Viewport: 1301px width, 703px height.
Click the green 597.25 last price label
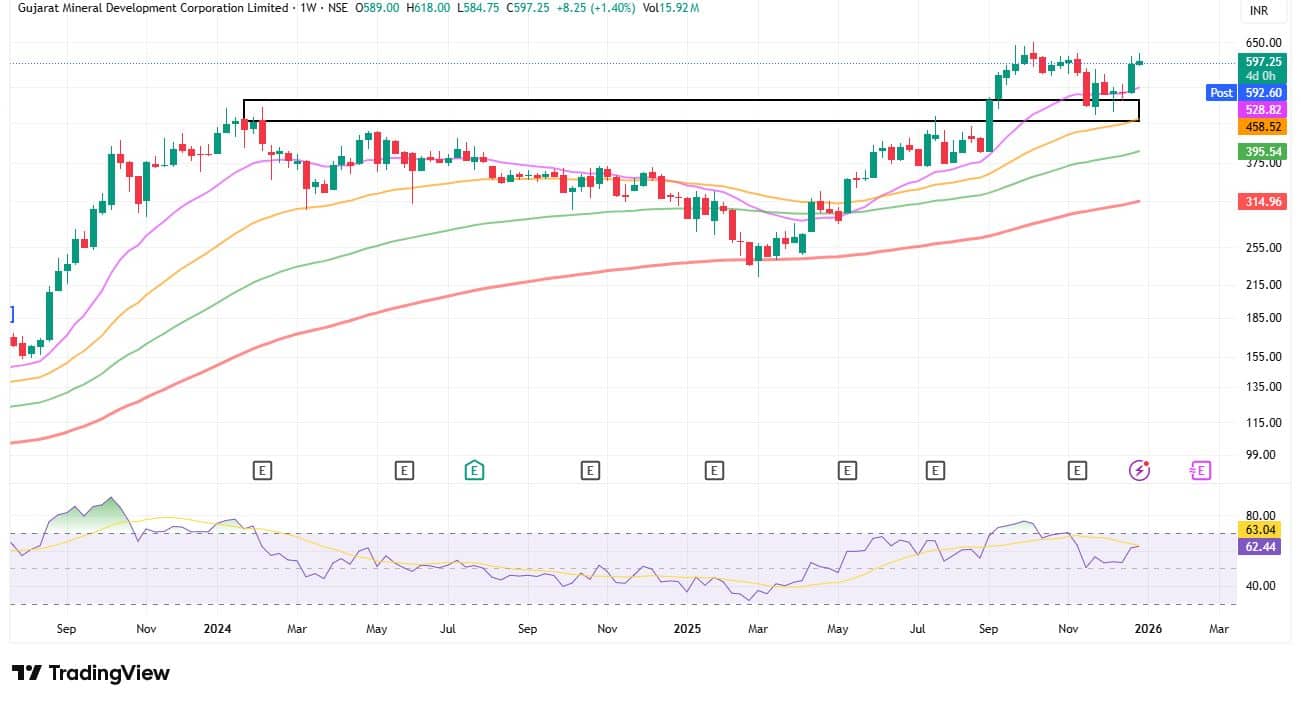click(1262, 61)
